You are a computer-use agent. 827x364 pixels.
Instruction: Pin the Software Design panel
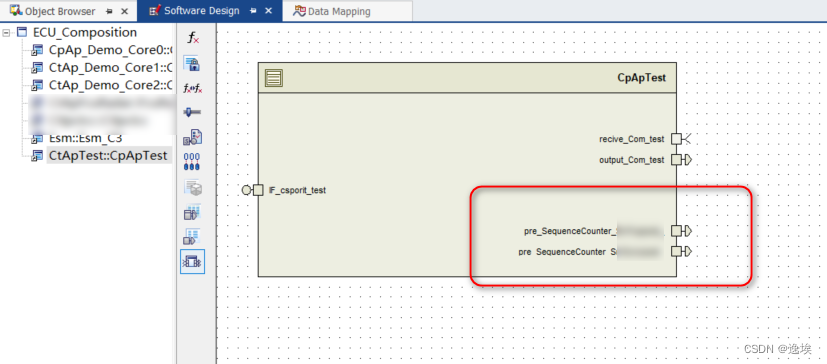(x=253, y=11)
